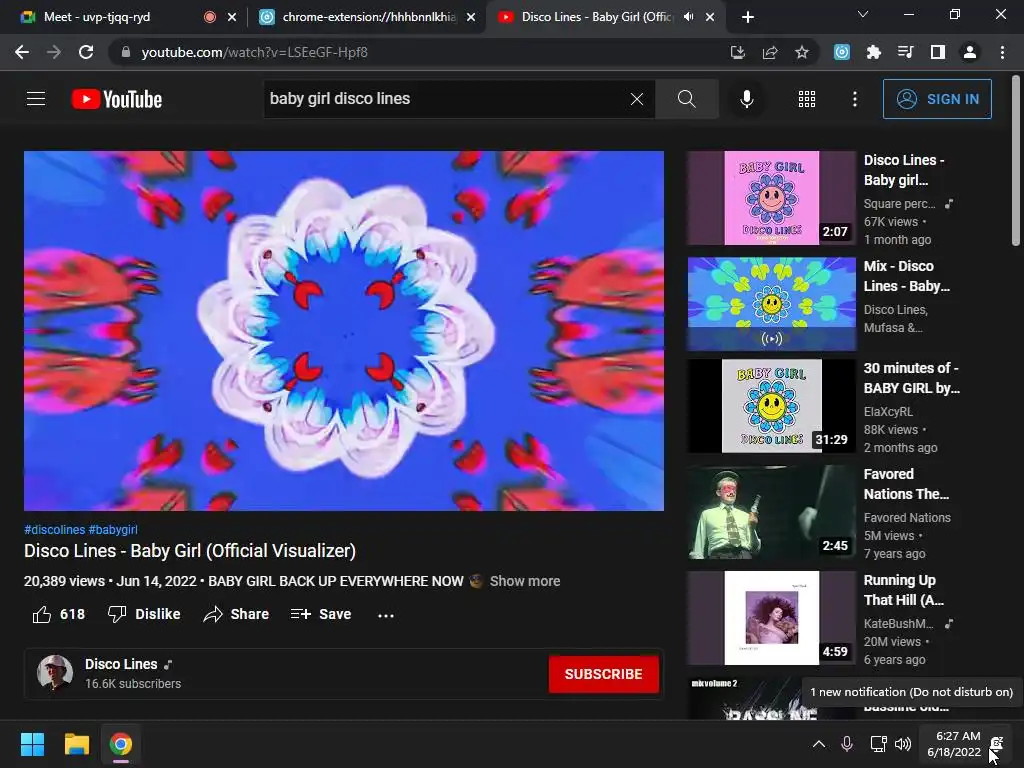Click the Sign In button
Screen dimensions: 1024x768
coord(937,99)
